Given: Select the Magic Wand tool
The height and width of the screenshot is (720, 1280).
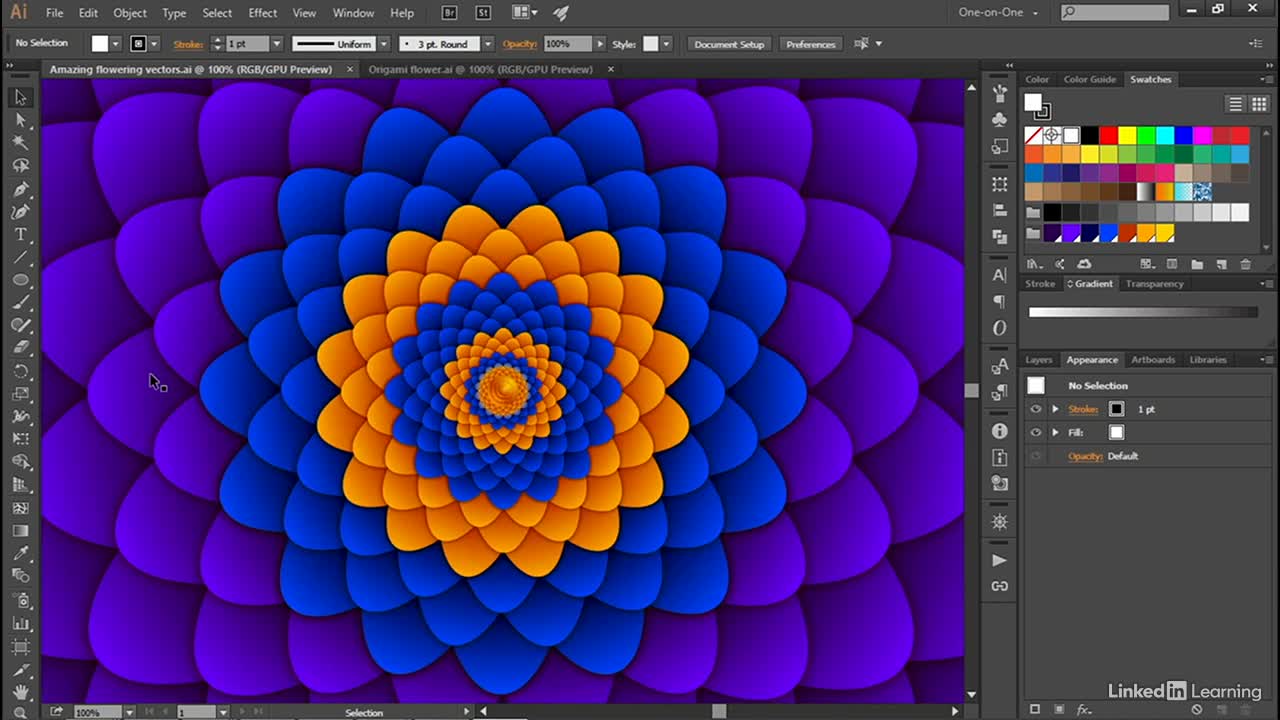Looking at the screenshot, I should [x=21, y=143].
